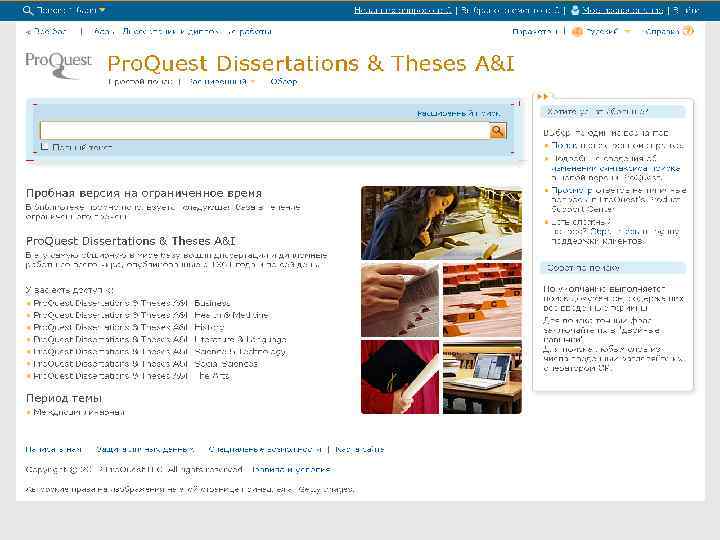The image size is (720, 540).
Task: Click the magnifier icon in the top blue bar
Action: pos(28,10)
